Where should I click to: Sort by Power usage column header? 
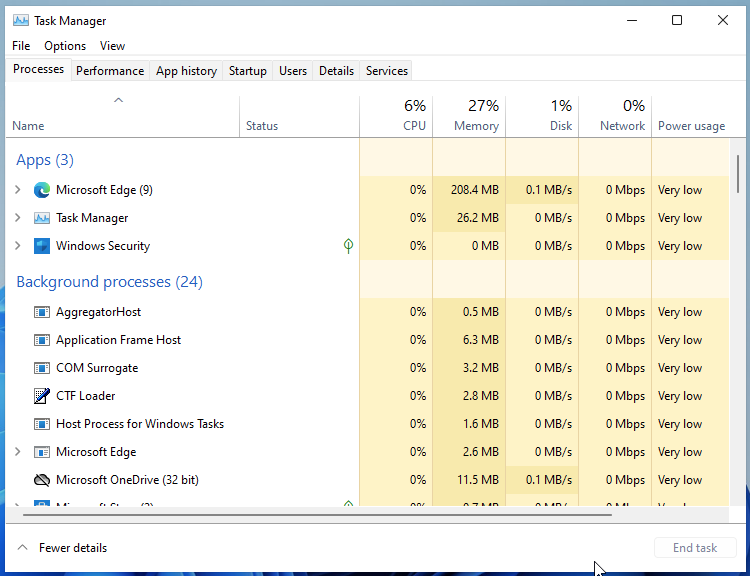[x=691, y=117]
